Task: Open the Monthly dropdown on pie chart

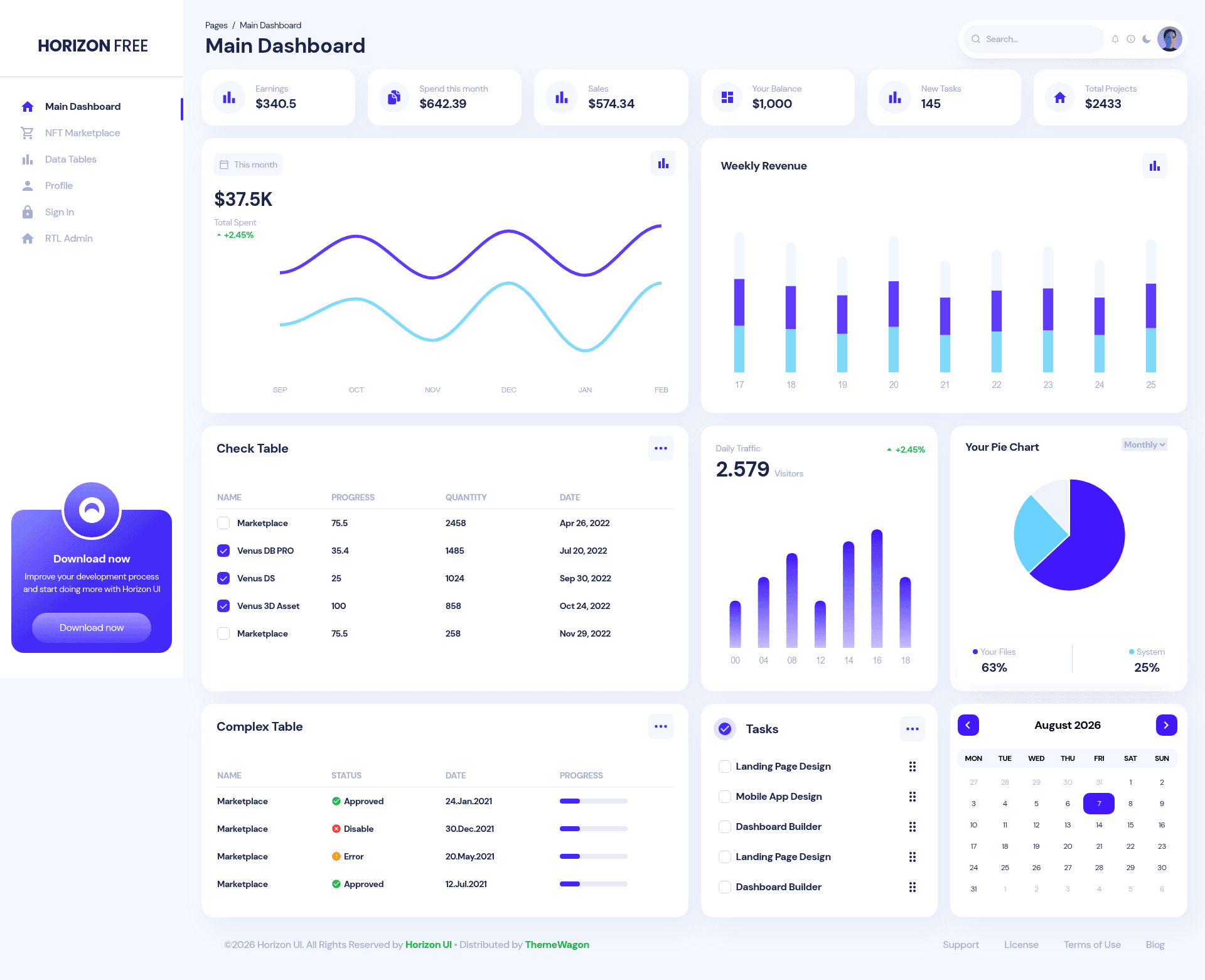Action: click(x=1144, y=444)
